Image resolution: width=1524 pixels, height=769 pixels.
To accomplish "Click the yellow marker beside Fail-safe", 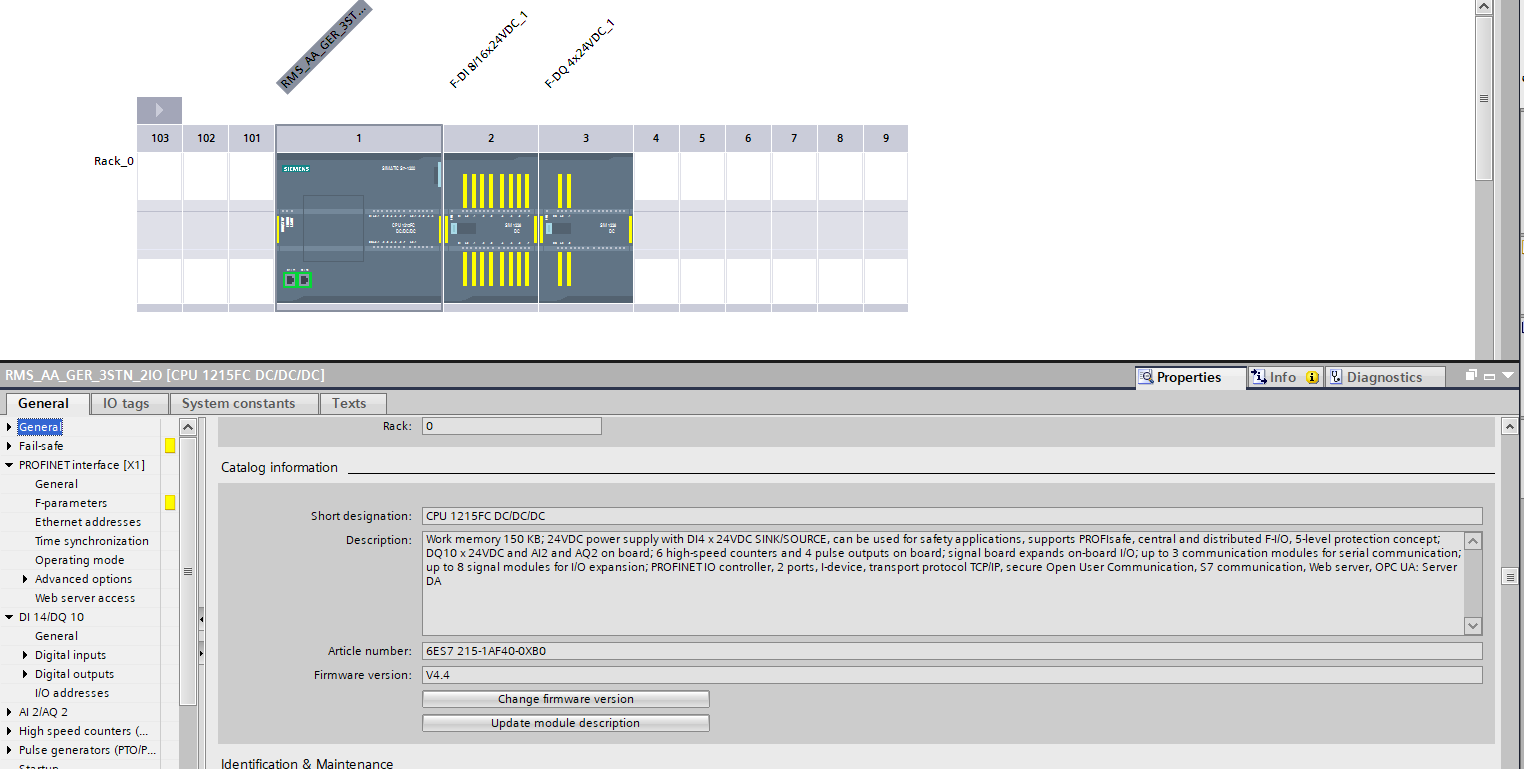I will pyautogui.click(x=170, y=446).
